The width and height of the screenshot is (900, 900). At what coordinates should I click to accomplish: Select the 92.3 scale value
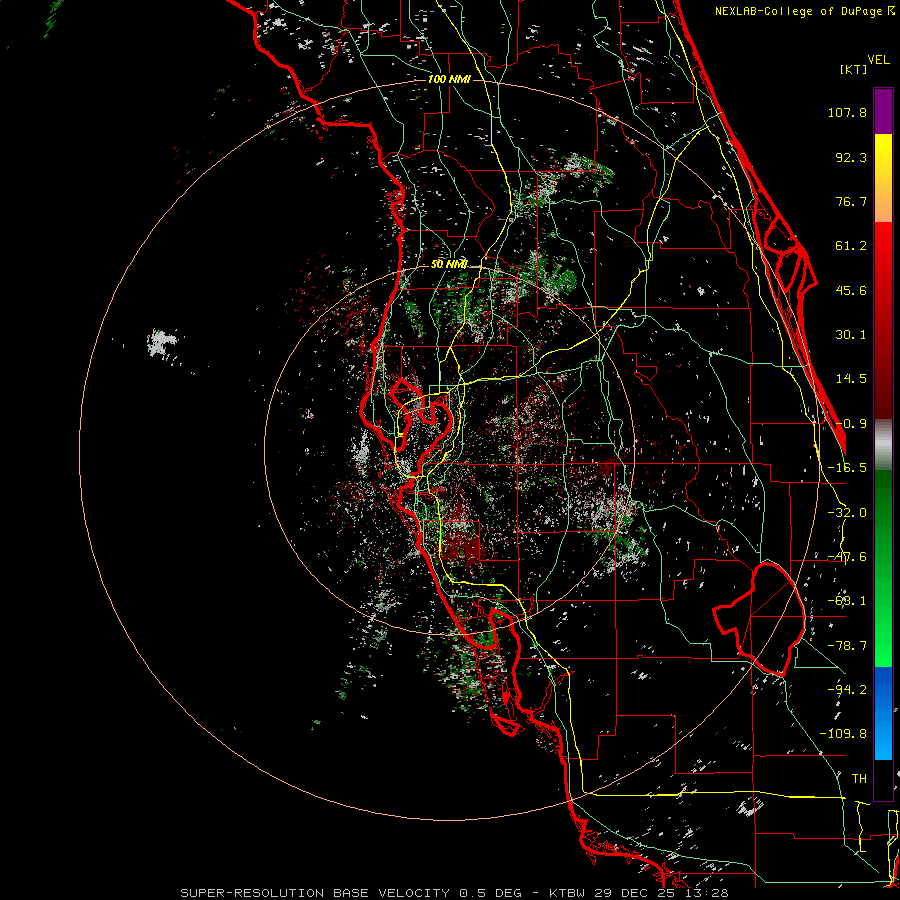851,157
